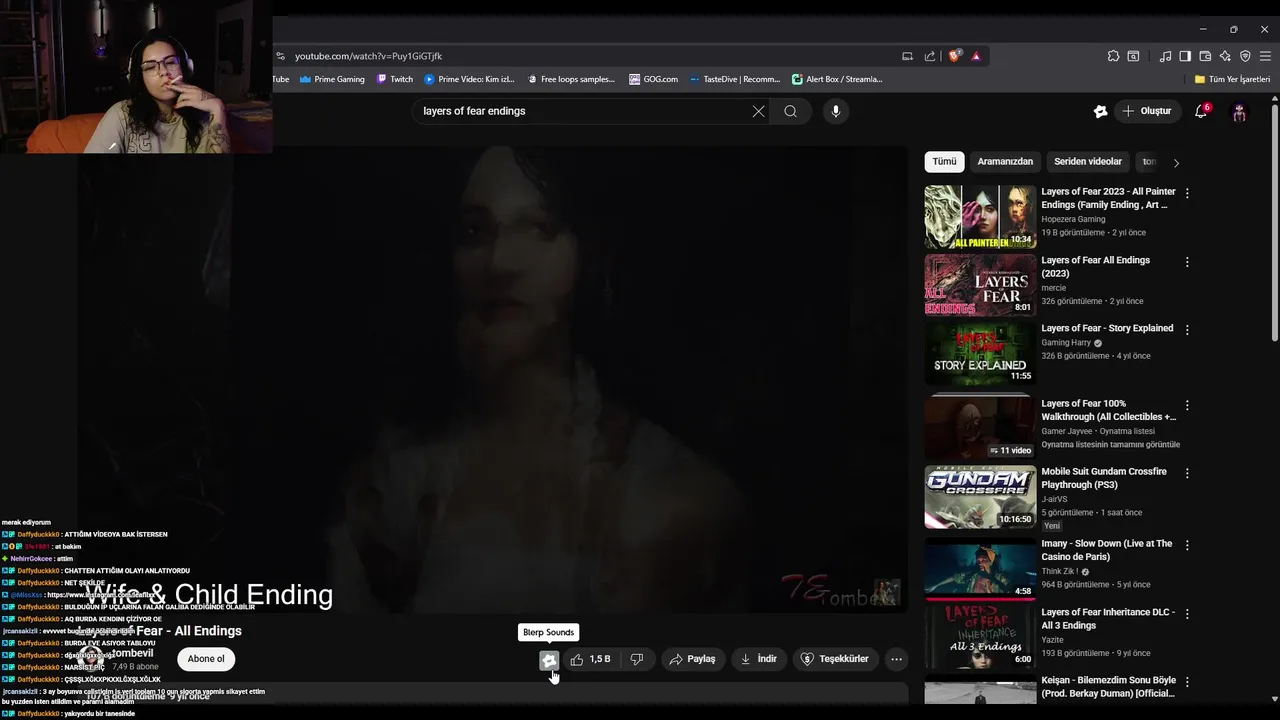Viewport: 1280px width, 720px height.
Task: Like the video with thumbs up
Action: [590, 659]
